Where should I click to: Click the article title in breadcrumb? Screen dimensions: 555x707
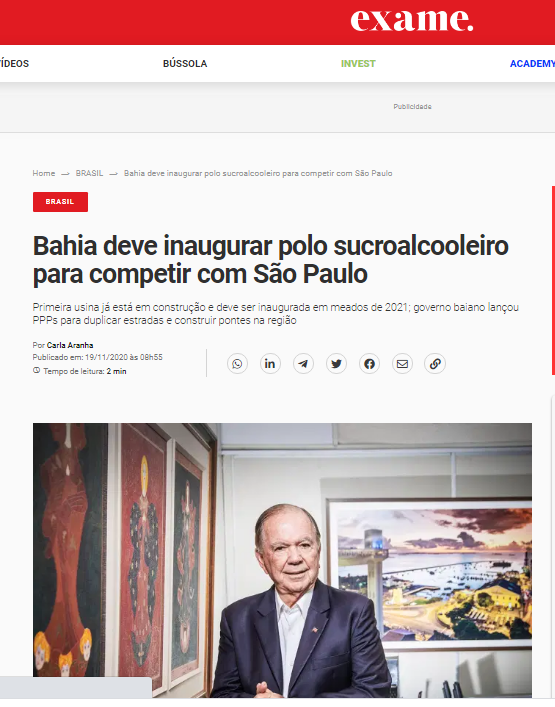[258, 173]
